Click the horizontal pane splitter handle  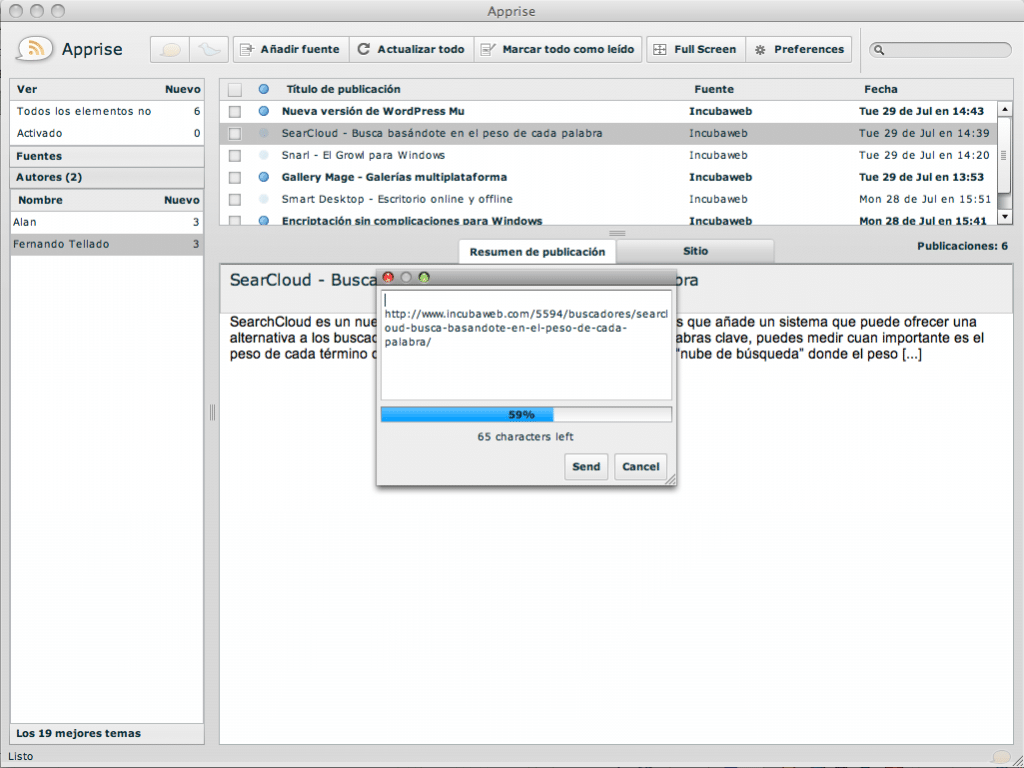pyautogui.click(x=617, y=233)
